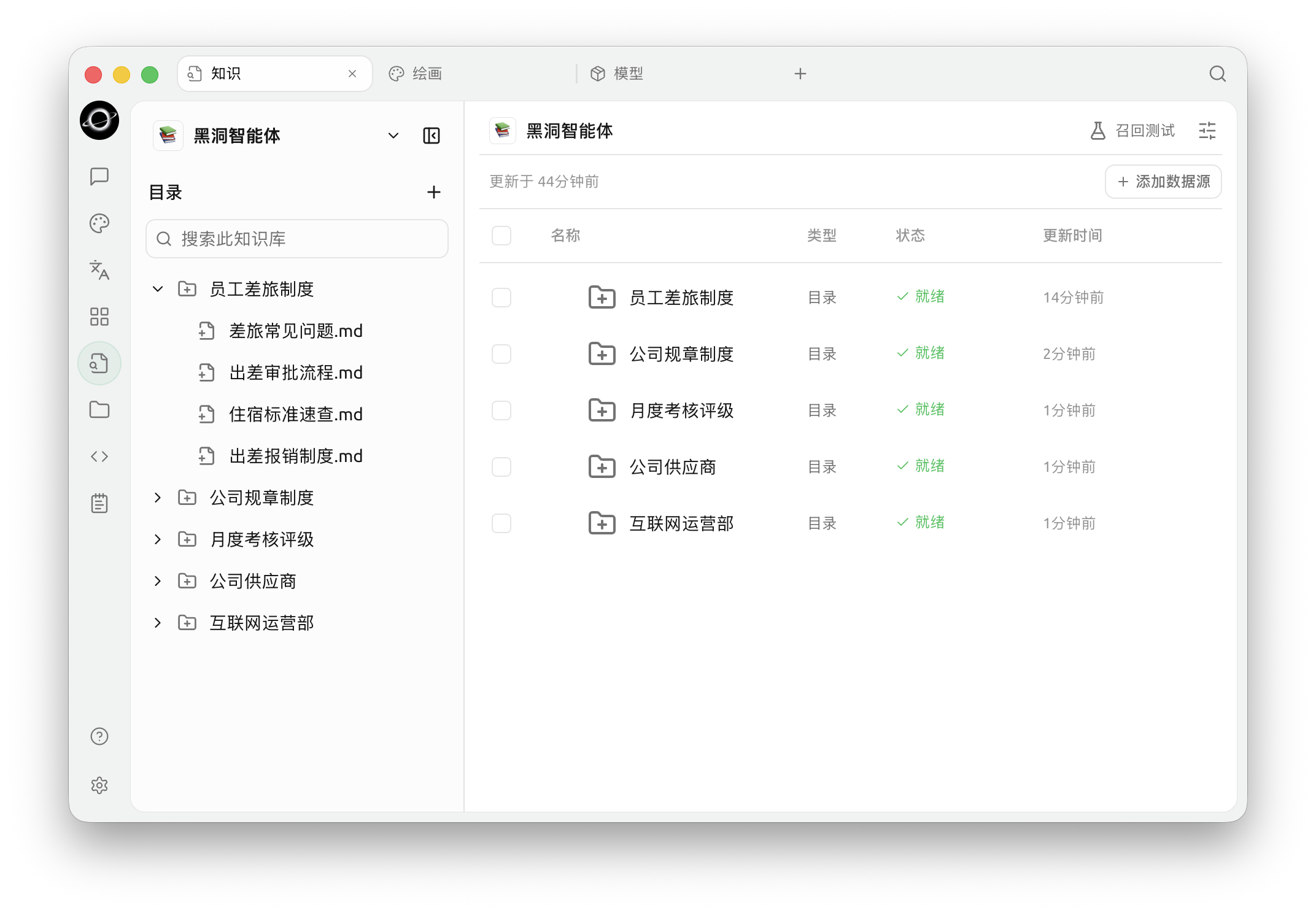The height and width of the screenshot is (913, 1316).
Task: Check the 员工差旅制度 row checkbox
Action: coord(501,298)
